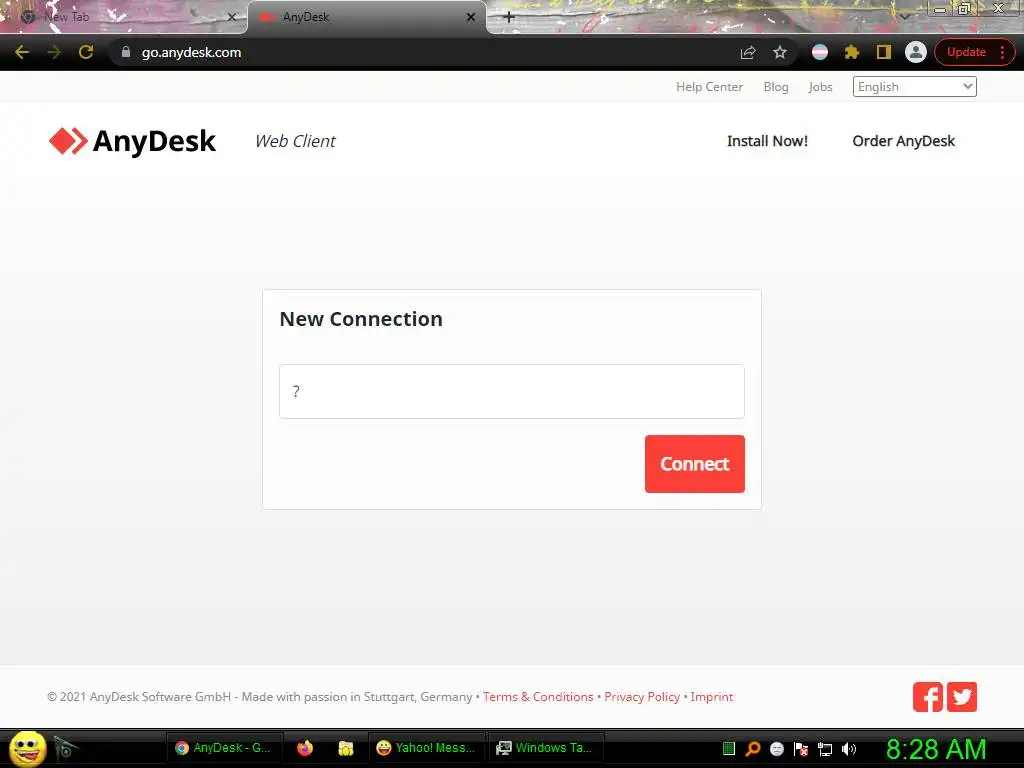Open the side panel icon in Chrome toolbar

[884, 52]
